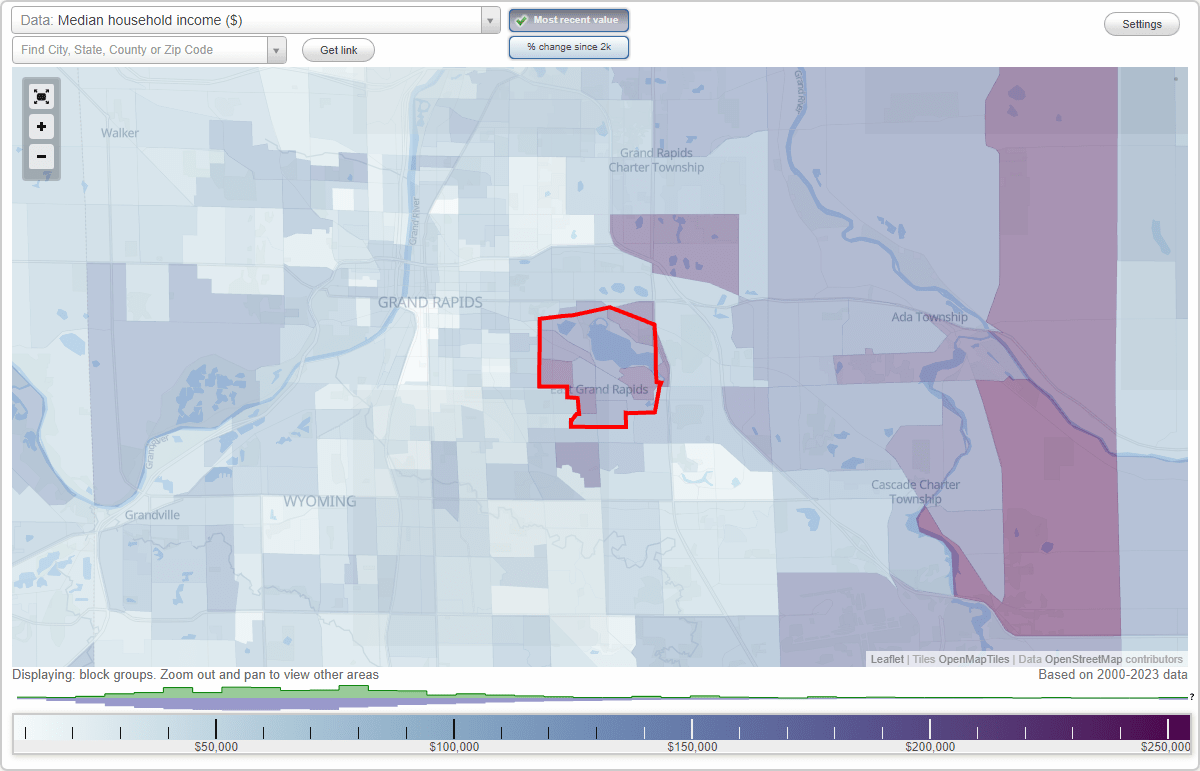Zoom out using the minus icon
Viewport: 1200px width, 771px height.
[x=41, y=156]
